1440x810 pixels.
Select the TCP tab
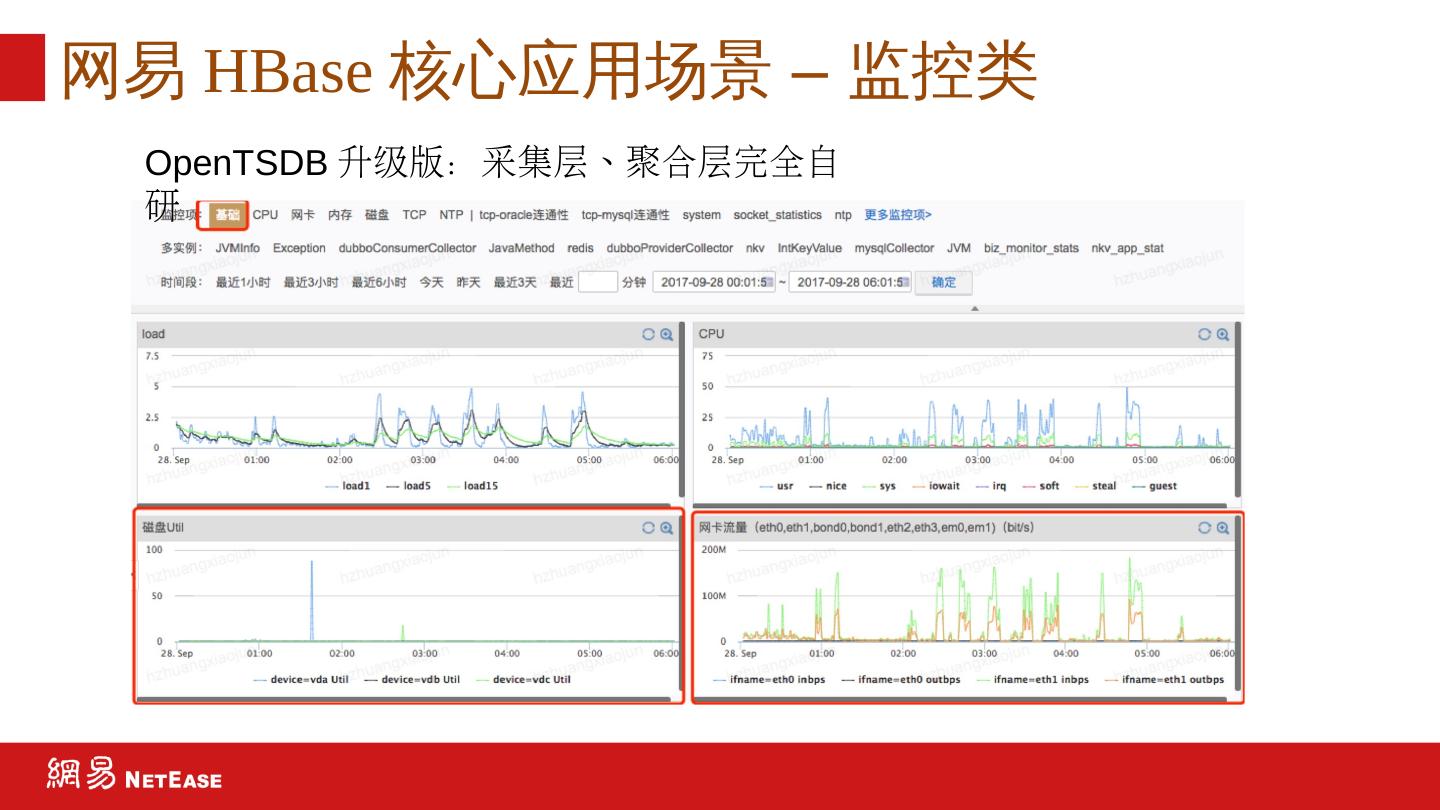pos(414,215)
